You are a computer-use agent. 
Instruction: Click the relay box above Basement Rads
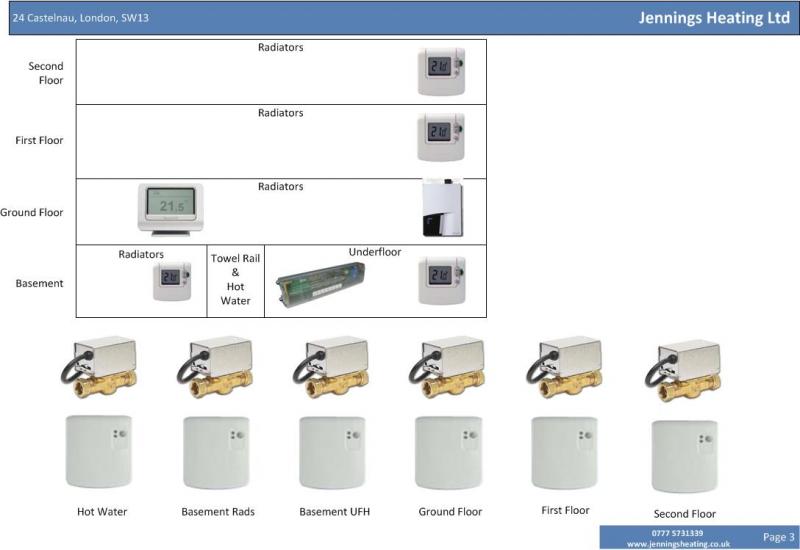[217, 451]
